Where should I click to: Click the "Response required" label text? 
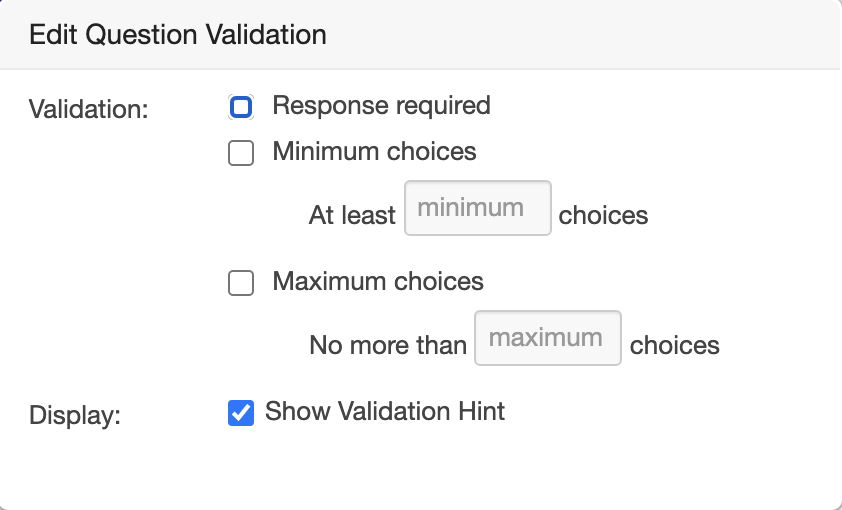pyautogui.click(x=381, y=106)
